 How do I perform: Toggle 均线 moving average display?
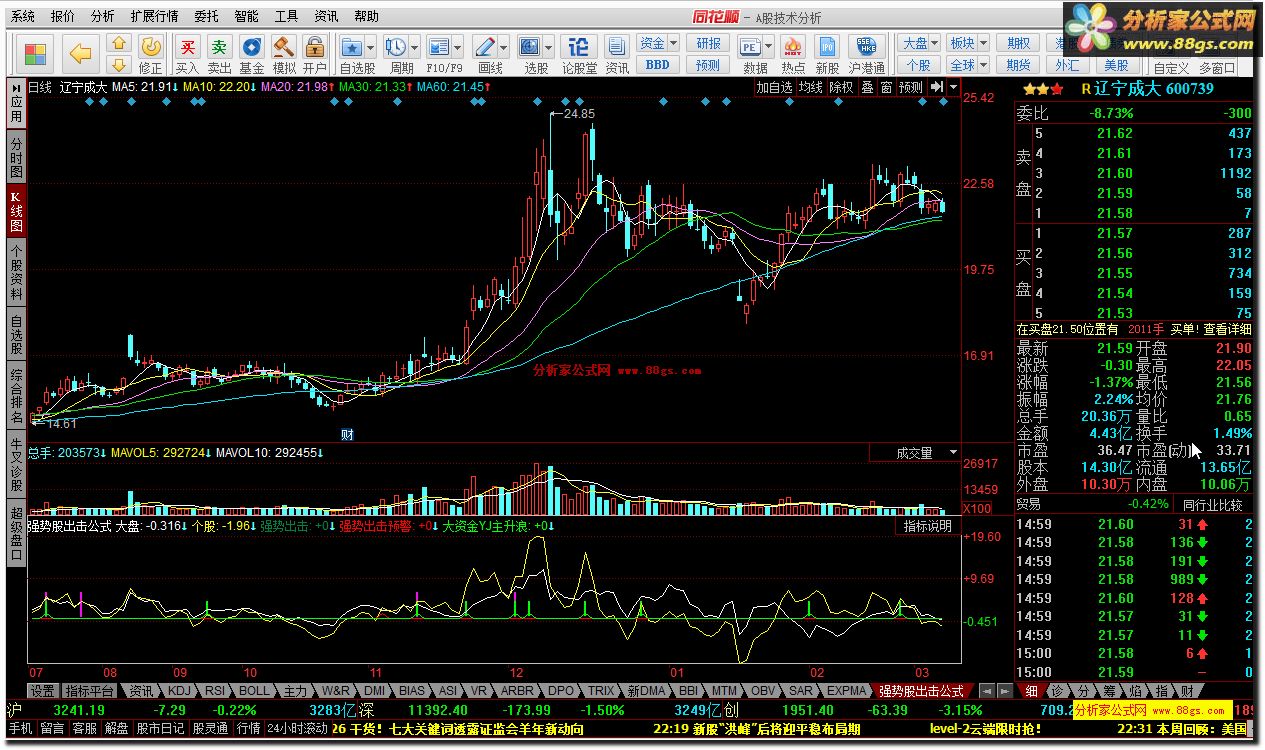click(x=811, y=88)
